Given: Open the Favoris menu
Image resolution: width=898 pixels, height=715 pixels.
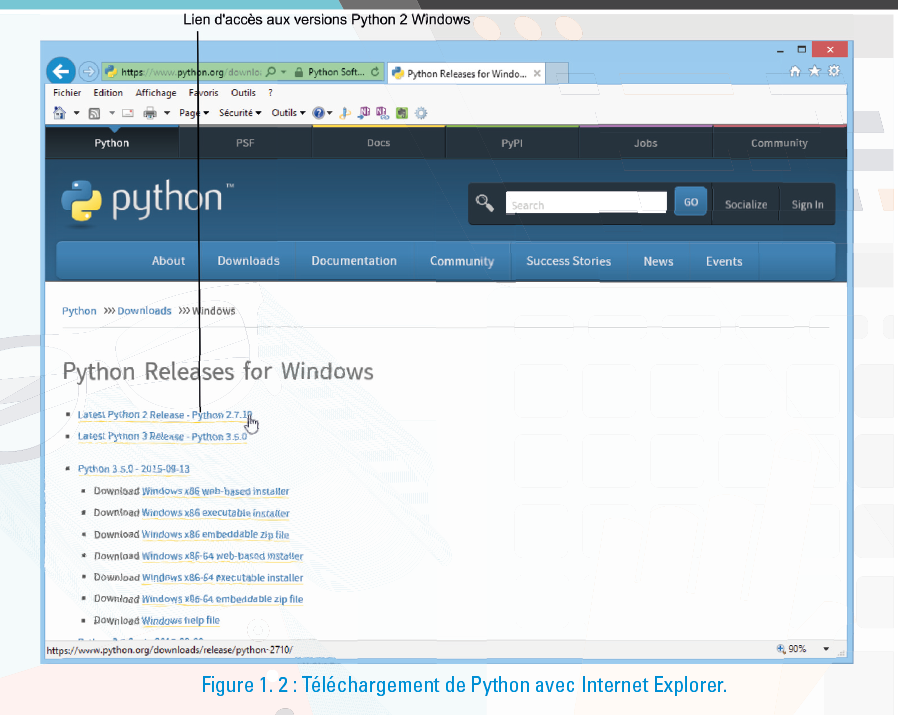Looking at the screenshot, I should click(203, 93).
